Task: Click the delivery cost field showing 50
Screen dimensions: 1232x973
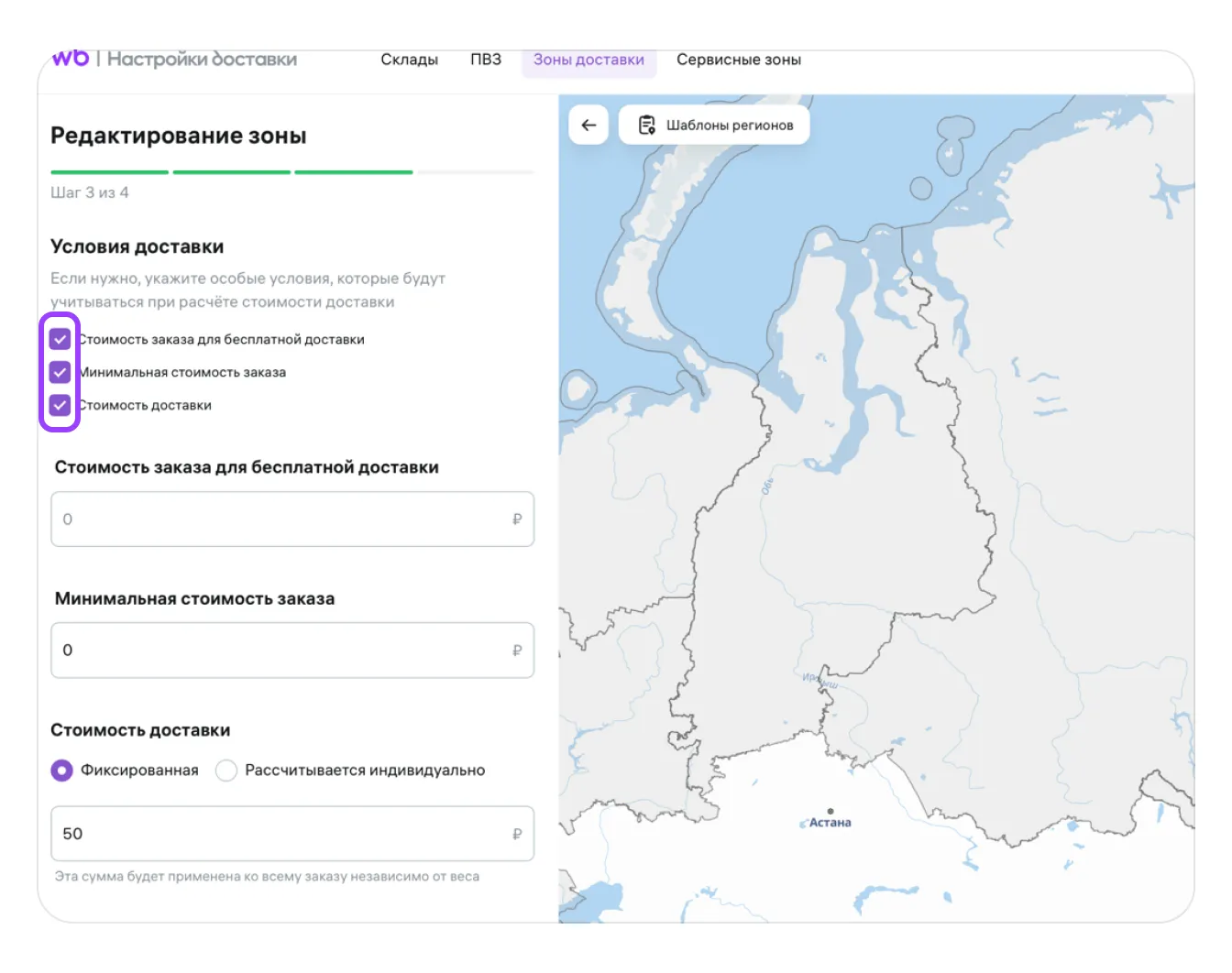Action: (292, 834)
